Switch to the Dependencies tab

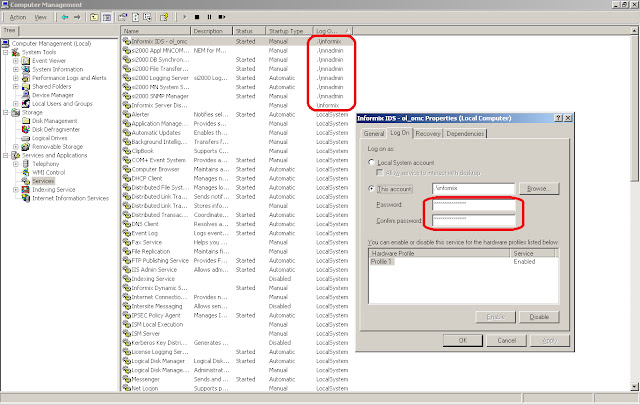coord(465,134)
